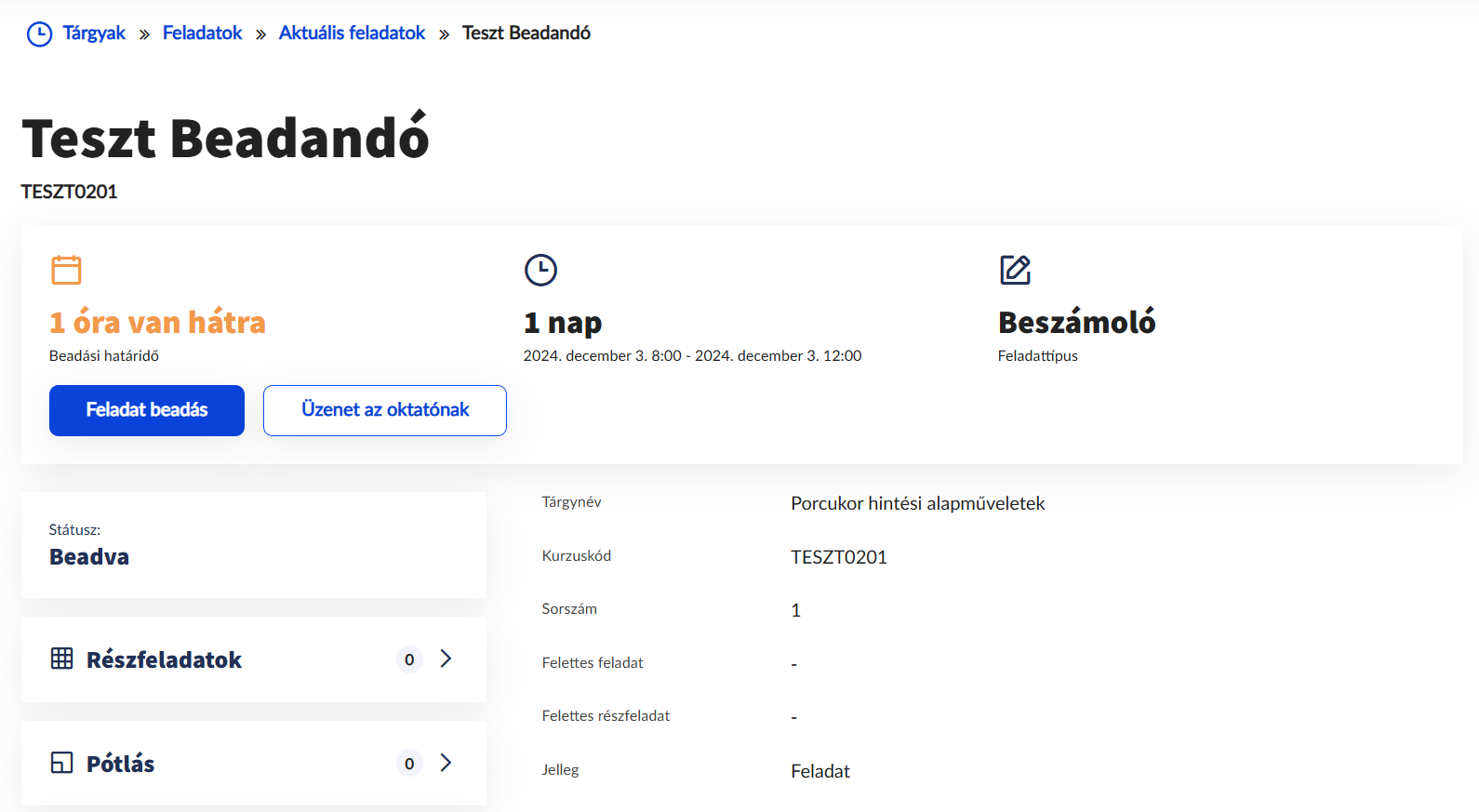
Task: Click the layout icon next to Pótlás
Action: click(x=62, y=763)
